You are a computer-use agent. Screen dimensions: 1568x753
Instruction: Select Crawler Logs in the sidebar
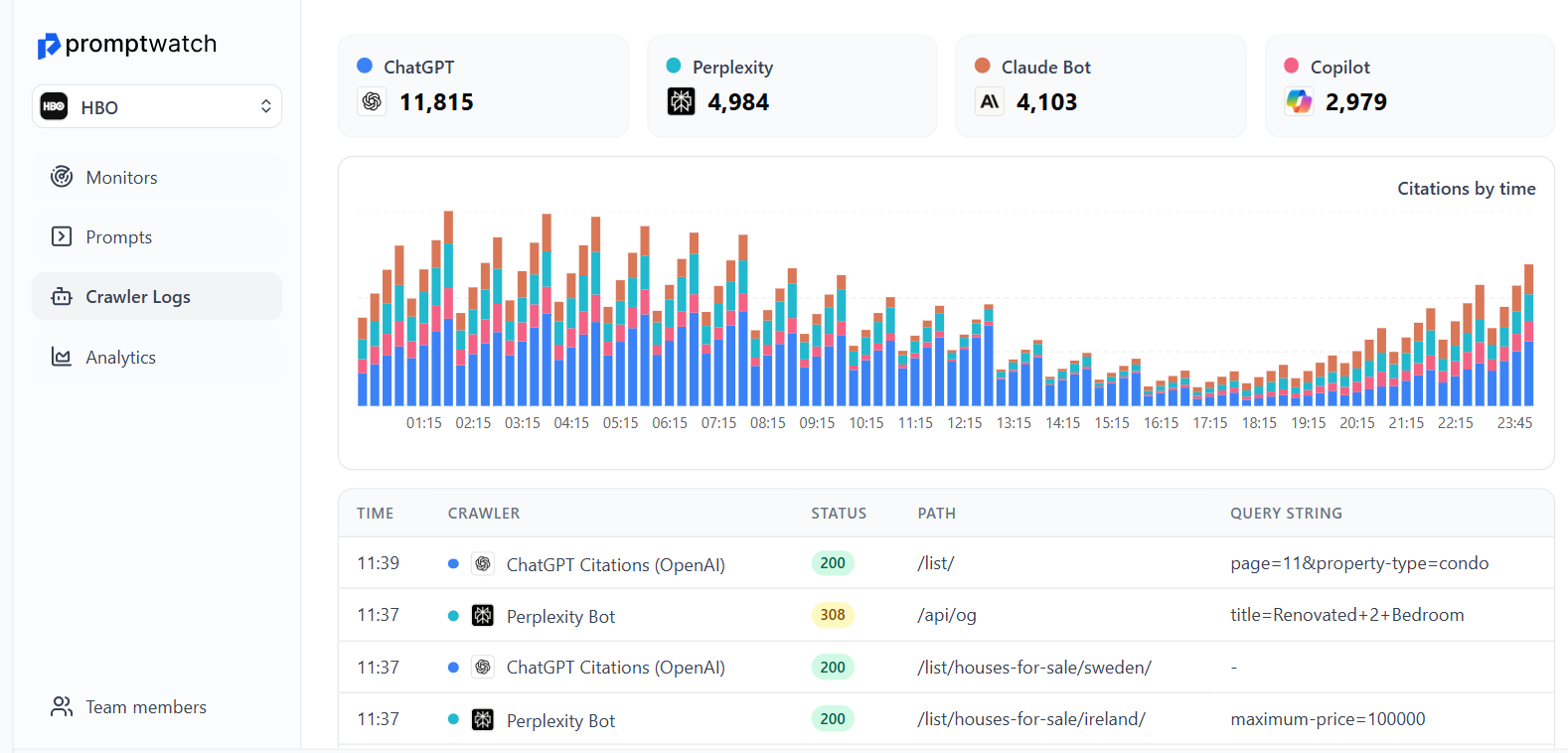157,296
